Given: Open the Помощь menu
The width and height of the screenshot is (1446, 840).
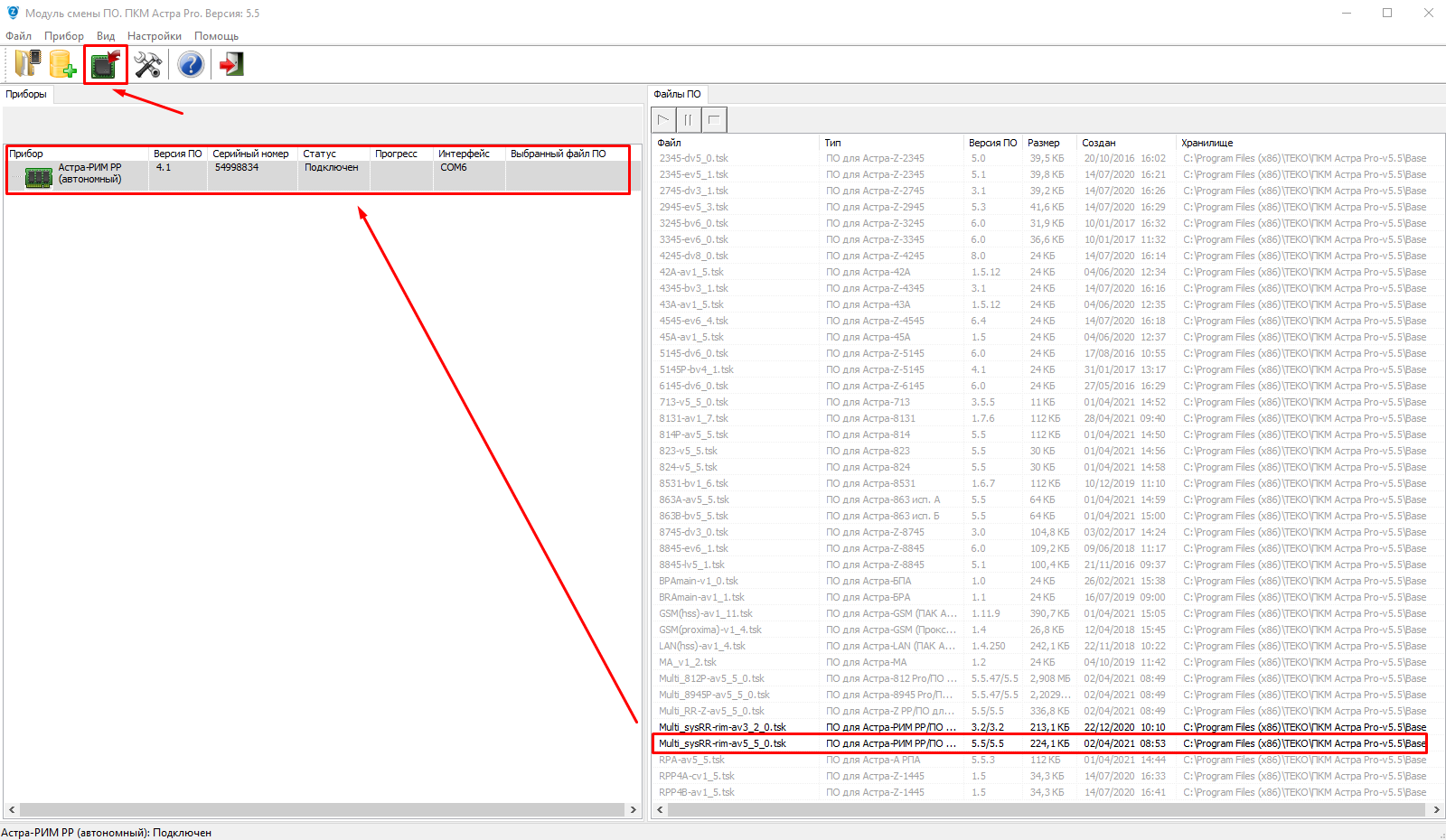Looking at the screenshot, I should (216, 36).
